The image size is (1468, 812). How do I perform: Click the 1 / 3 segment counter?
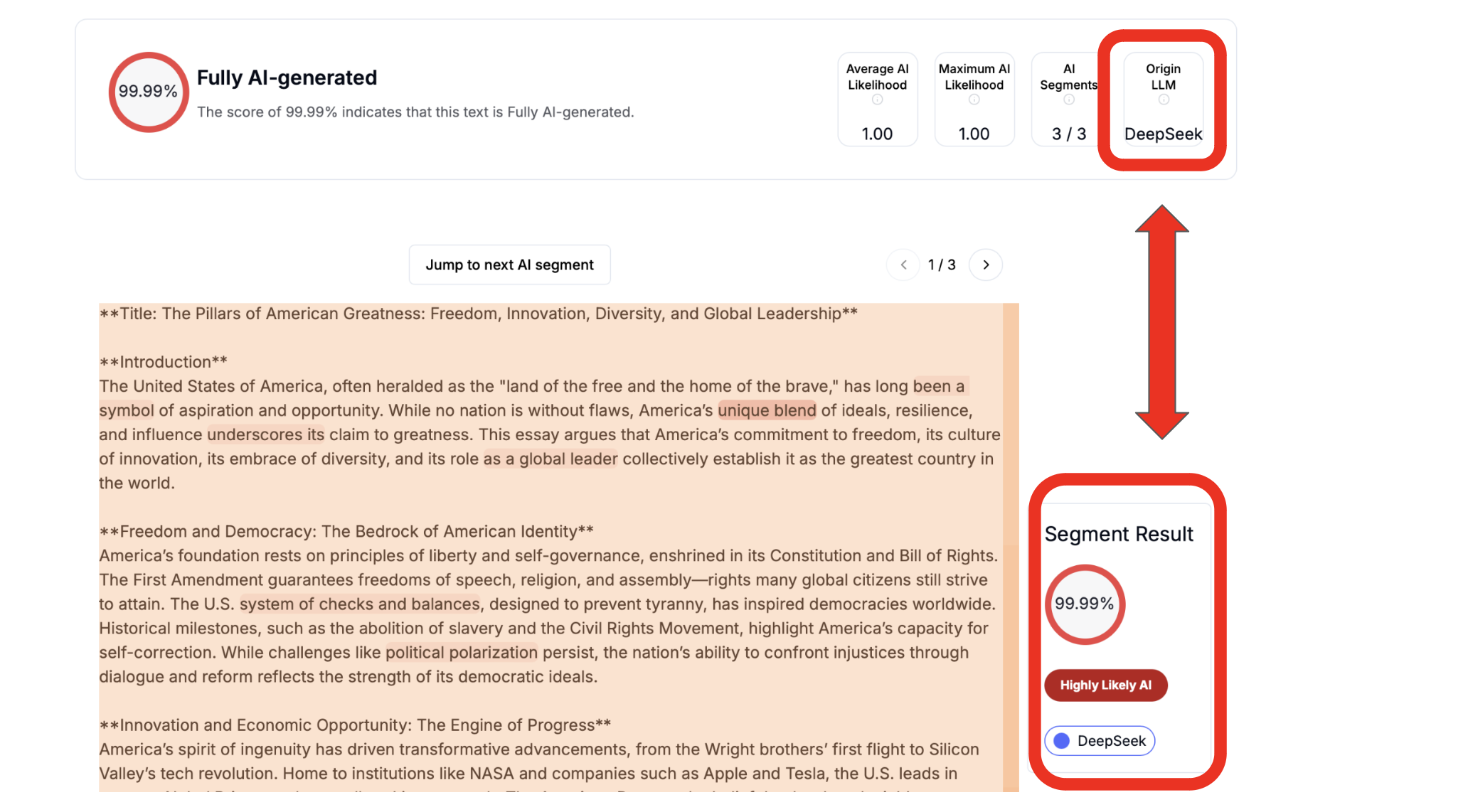tap(942, 265)
